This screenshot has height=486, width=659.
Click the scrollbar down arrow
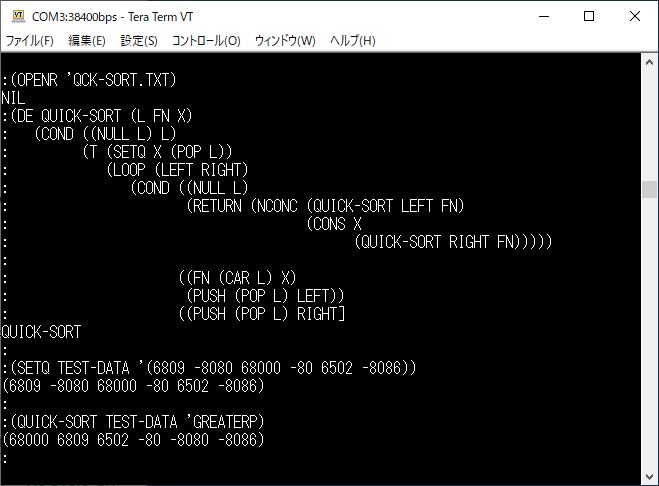pos(649,477)
